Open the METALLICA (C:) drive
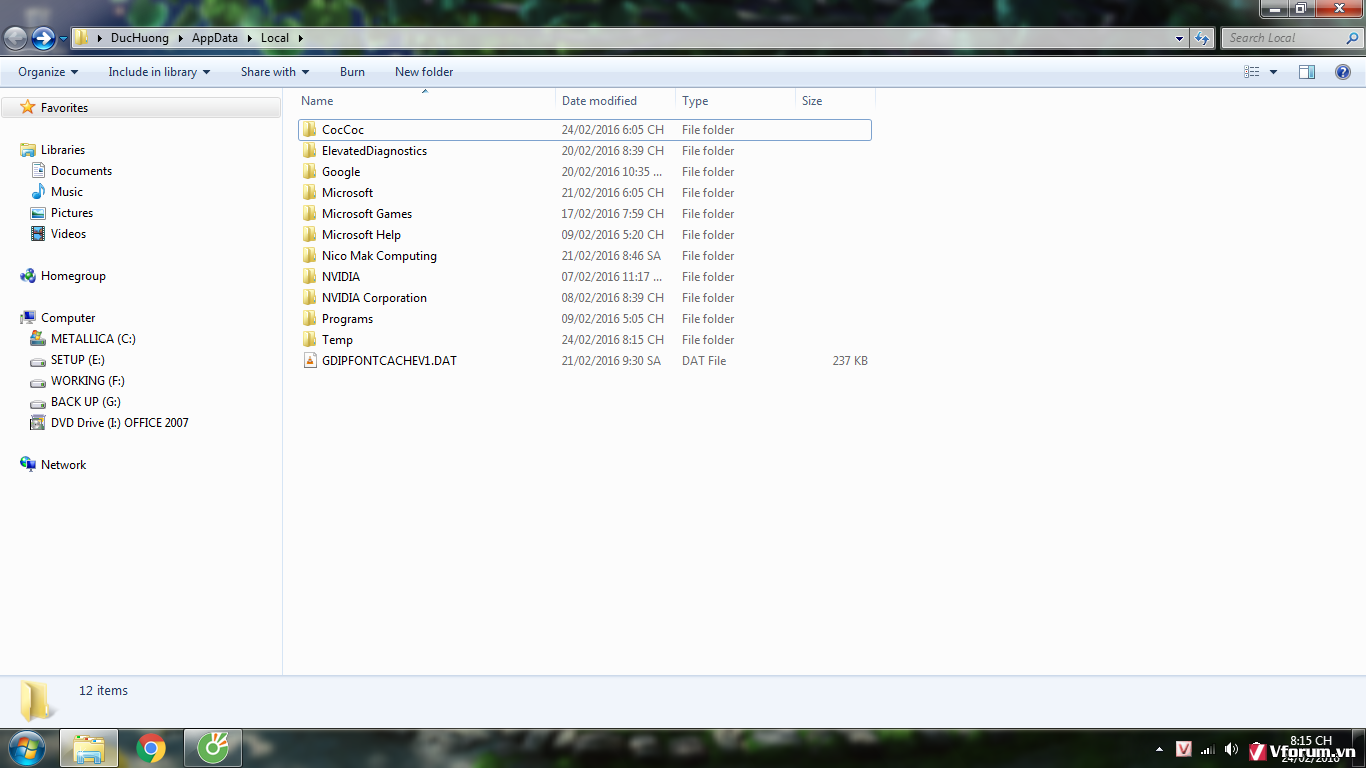Viewport: 1366px width, 768px height. point(93,339)
